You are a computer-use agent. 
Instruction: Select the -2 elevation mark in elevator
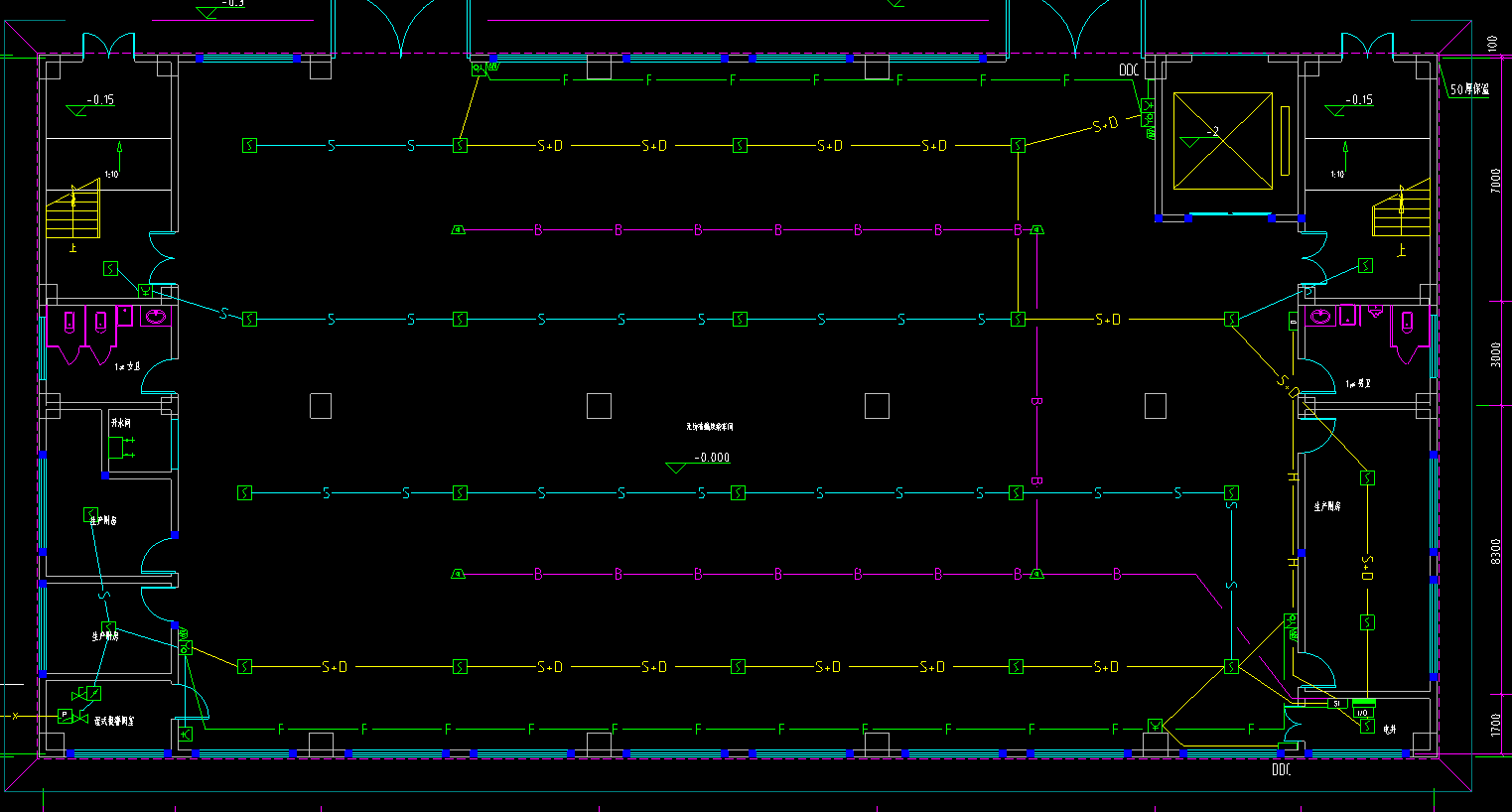coord(1211,131)
